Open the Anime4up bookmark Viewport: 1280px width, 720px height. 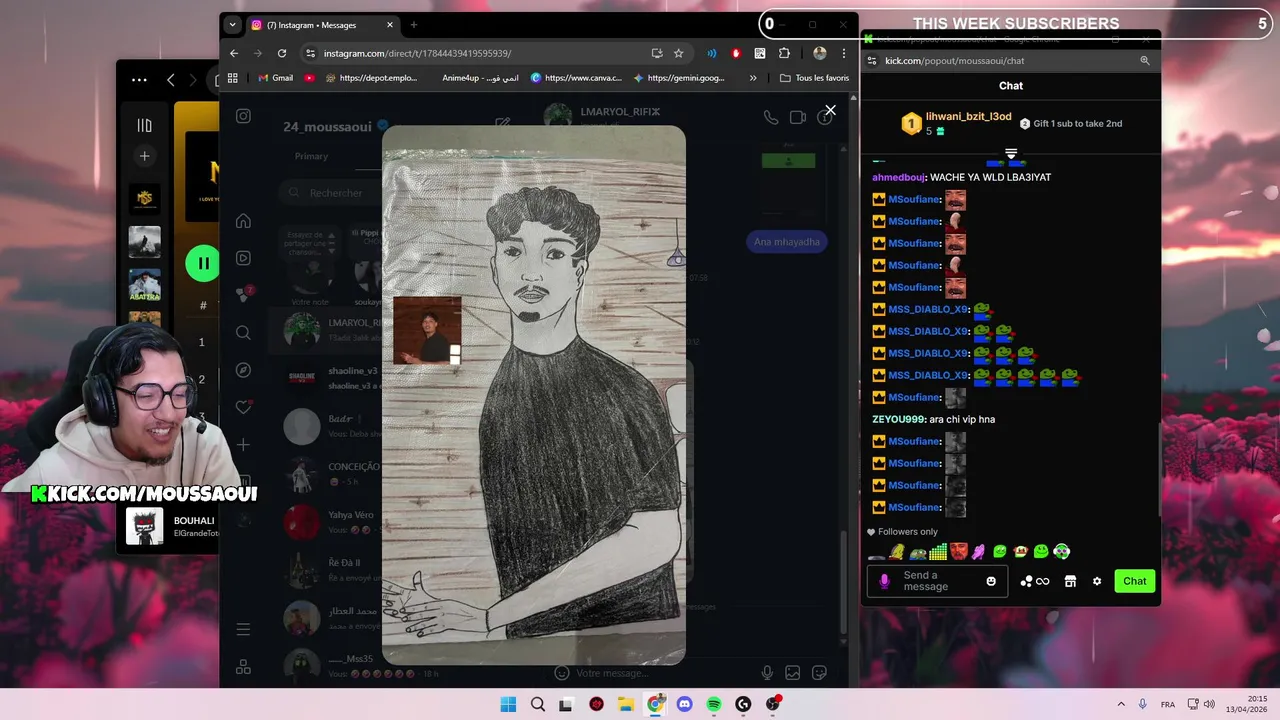pos(480,78)
